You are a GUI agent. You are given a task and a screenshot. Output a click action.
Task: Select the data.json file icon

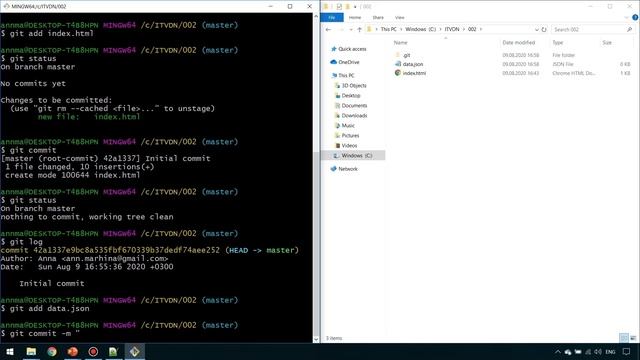398,64
